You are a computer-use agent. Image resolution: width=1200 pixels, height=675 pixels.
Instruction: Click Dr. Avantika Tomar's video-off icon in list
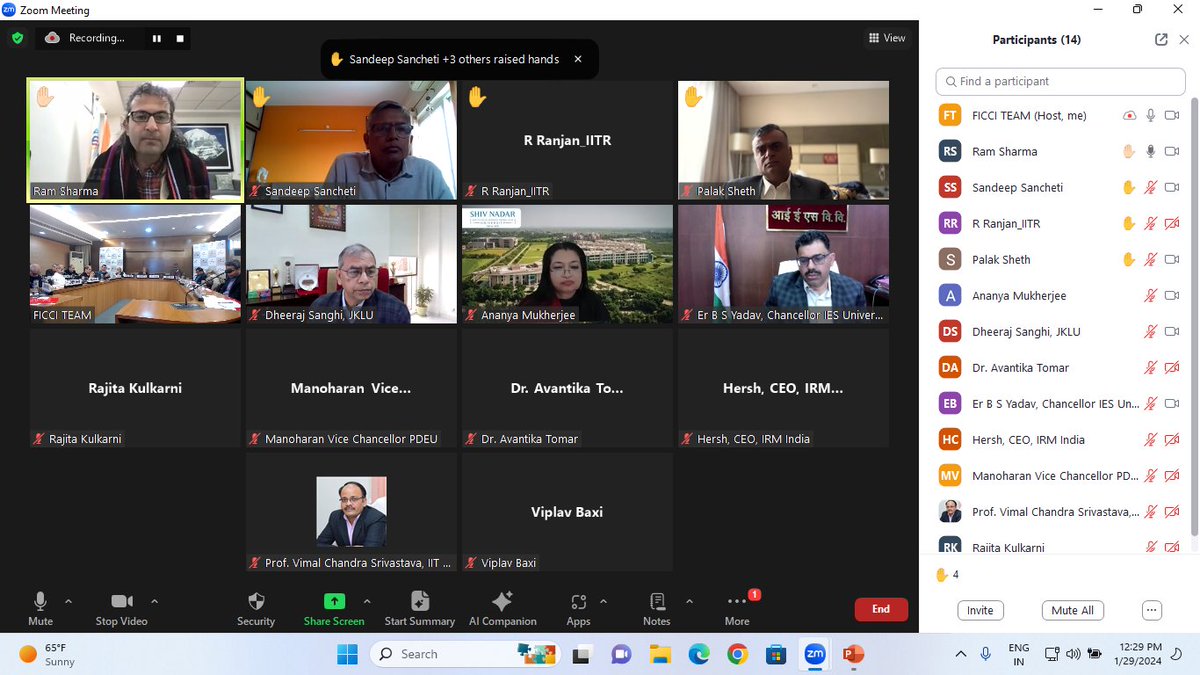pos(1173,368)
